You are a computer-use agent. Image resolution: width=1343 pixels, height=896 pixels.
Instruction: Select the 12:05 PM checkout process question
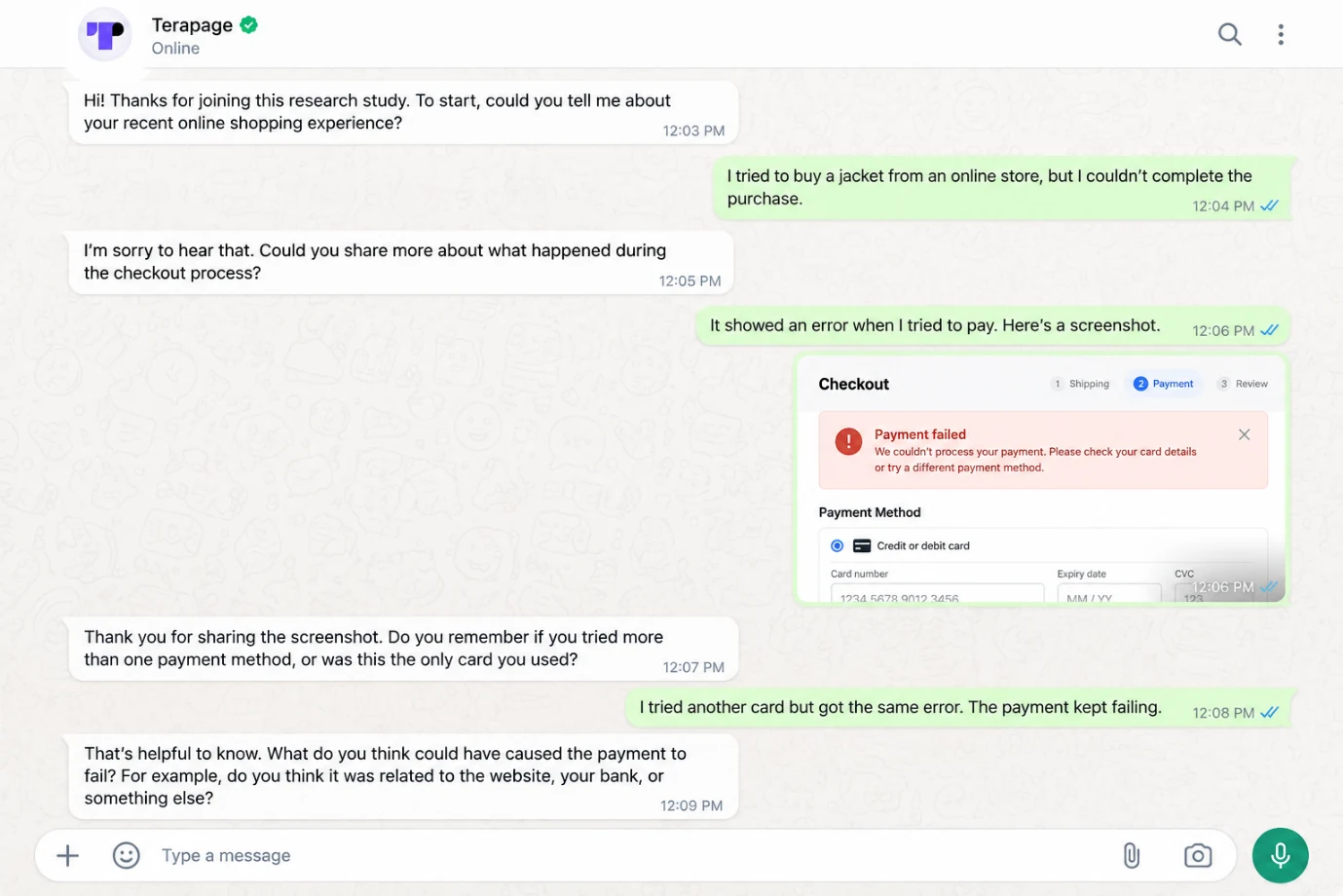[400, 262]
